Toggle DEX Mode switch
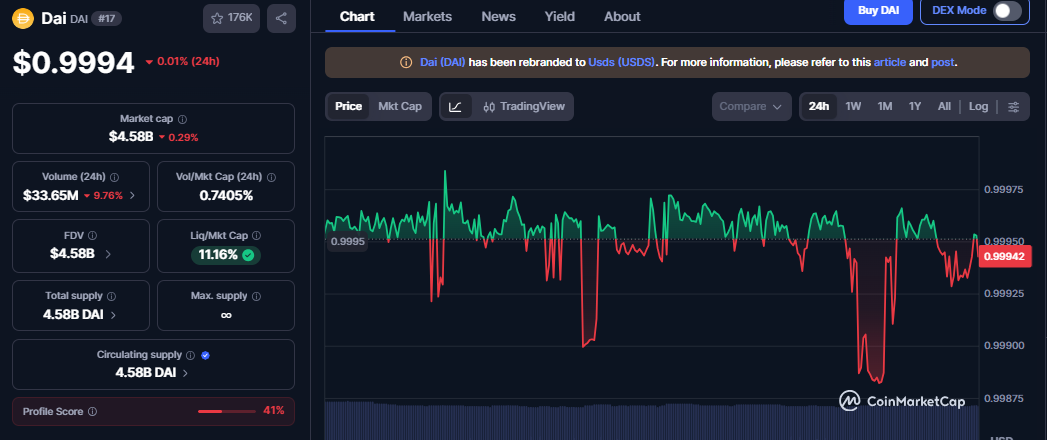 click(1007, 11)
